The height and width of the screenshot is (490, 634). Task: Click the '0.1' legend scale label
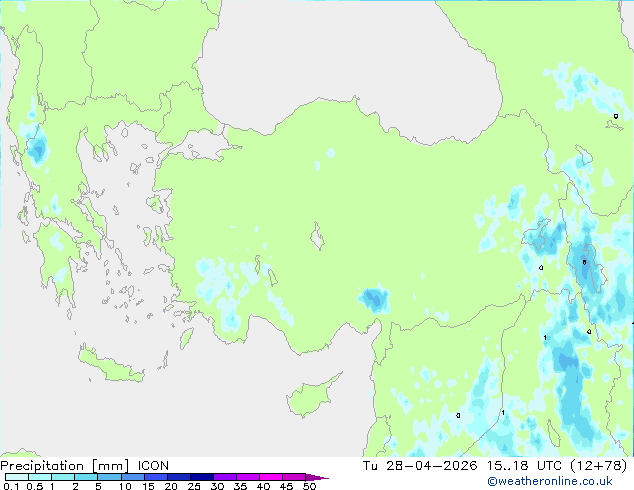click(x=11, y=486)
